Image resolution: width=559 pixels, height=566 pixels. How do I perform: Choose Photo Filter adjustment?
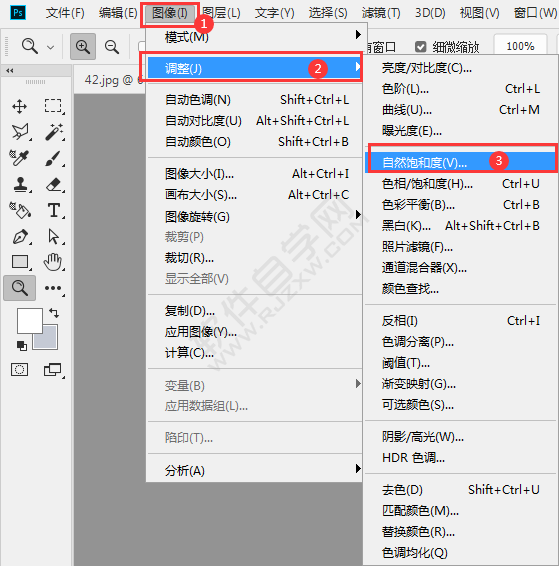pyautogui.click(x=460, y=247)
